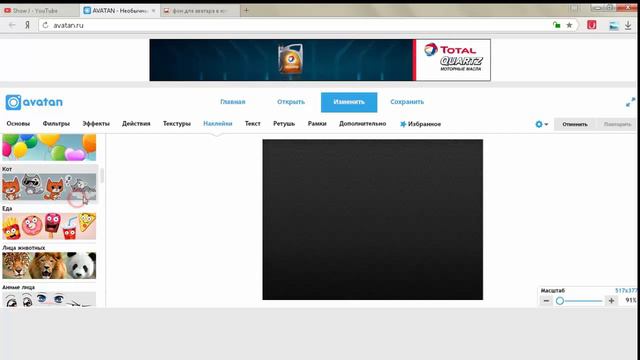
Task: Open browser downloads arrow icon
Action: point(628,25)
